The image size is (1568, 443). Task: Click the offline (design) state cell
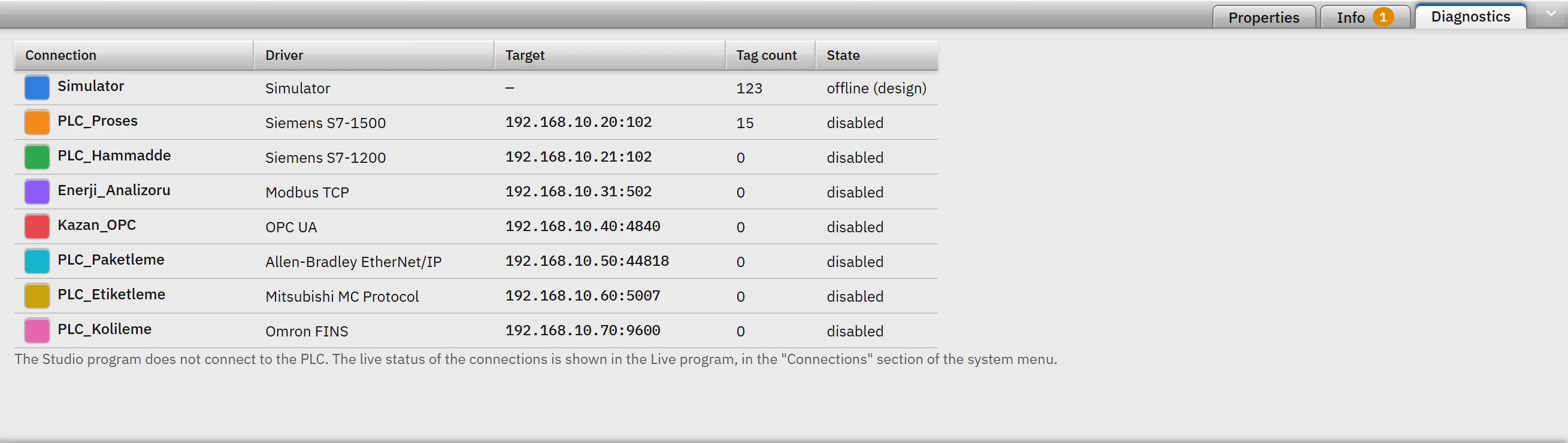tap(876, 88)
